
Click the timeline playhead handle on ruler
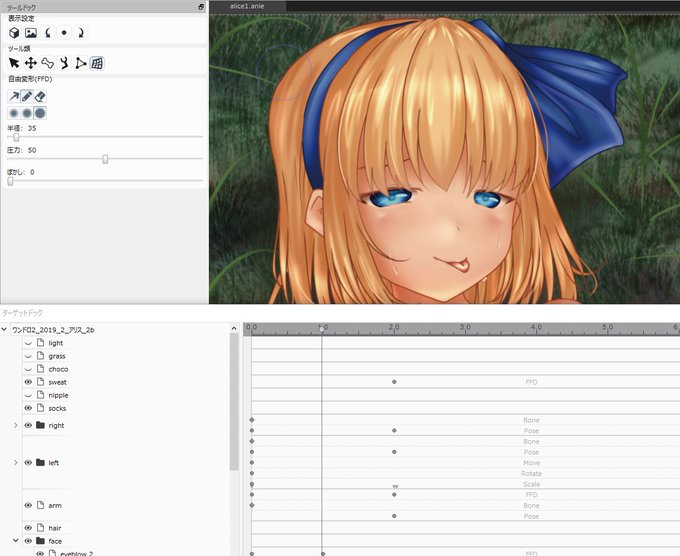[x=321, y=329]
